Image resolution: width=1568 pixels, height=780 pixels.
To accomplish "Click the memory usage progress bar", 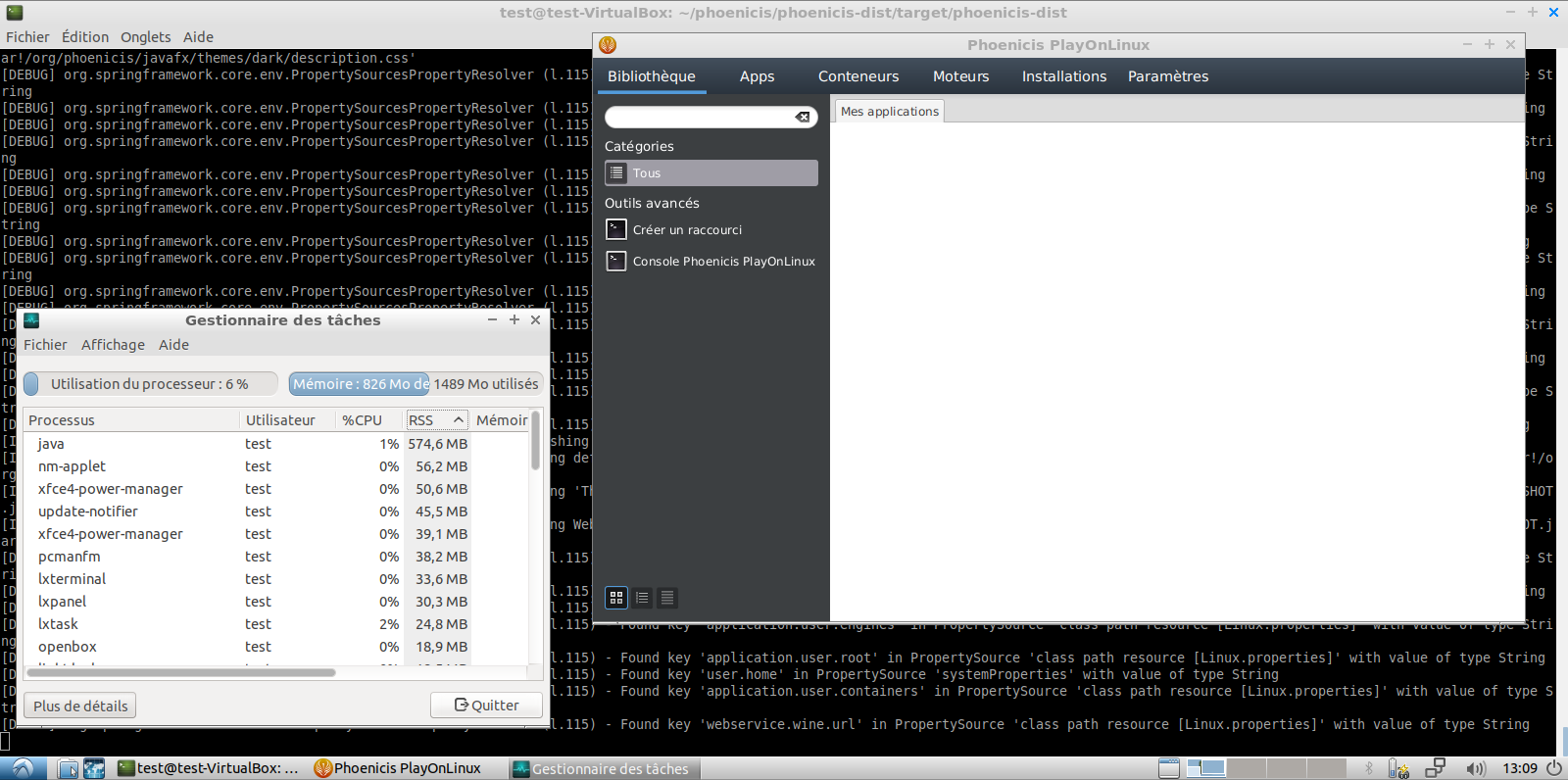I will [x=416, y=384].
